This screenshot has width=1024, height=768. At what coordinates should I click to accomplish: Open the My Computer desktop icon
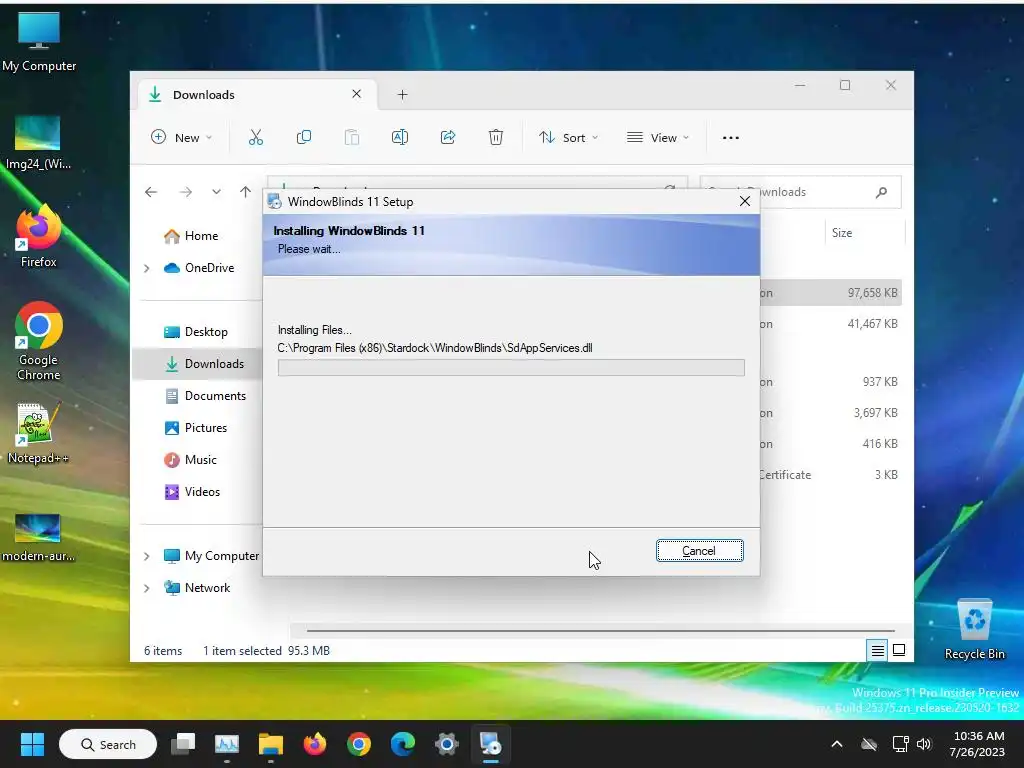point(39,40)
